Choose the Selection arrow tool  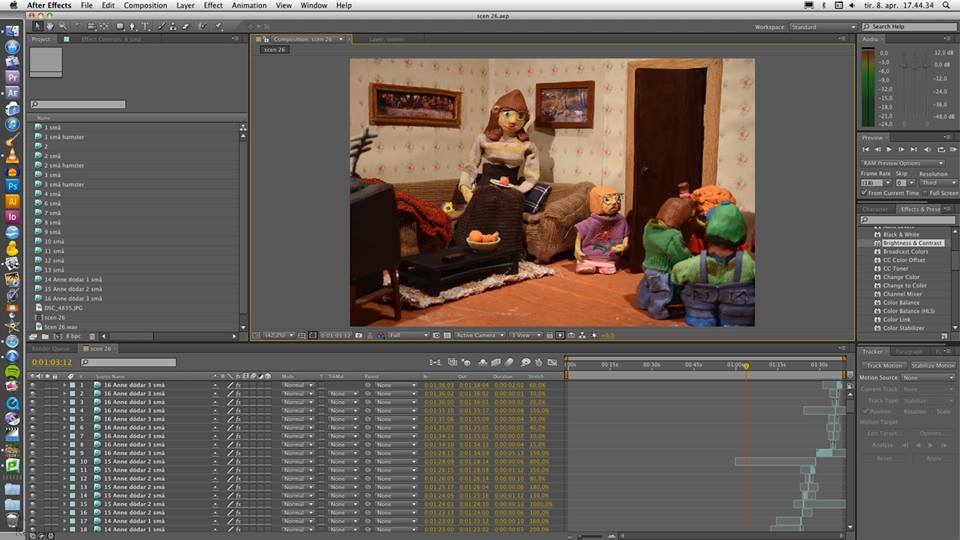click(x=38, y=27)
